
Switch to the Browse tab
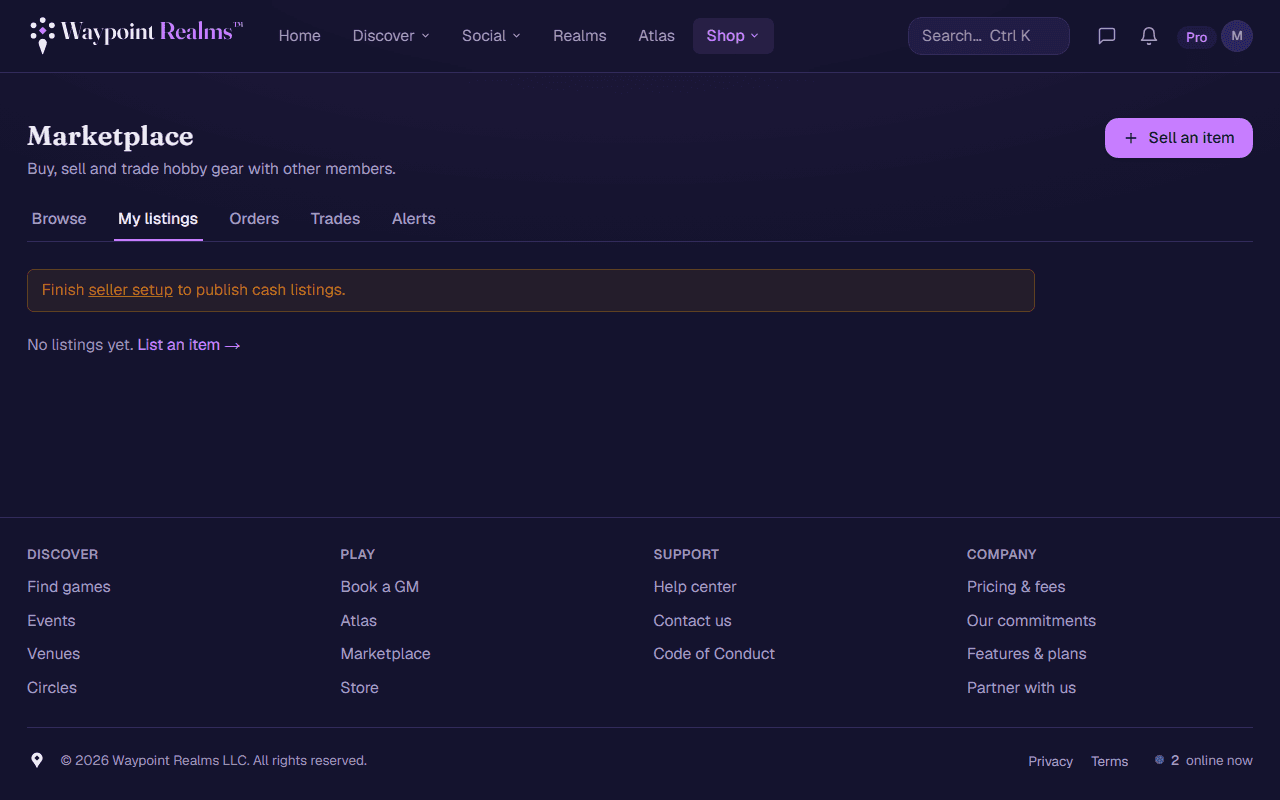59,219
